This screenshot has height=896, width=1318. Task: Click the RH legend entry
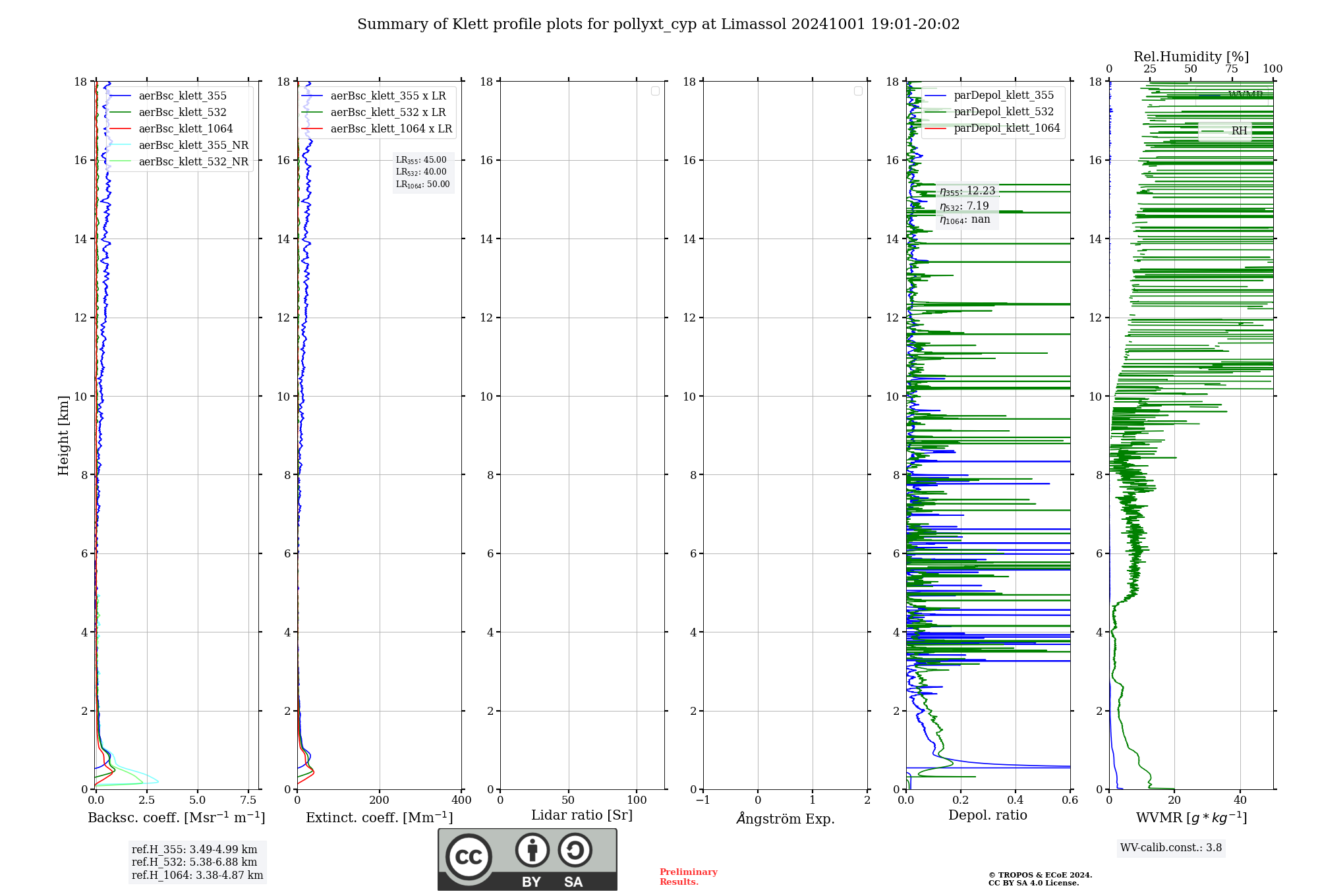(x=1225, y=131)
